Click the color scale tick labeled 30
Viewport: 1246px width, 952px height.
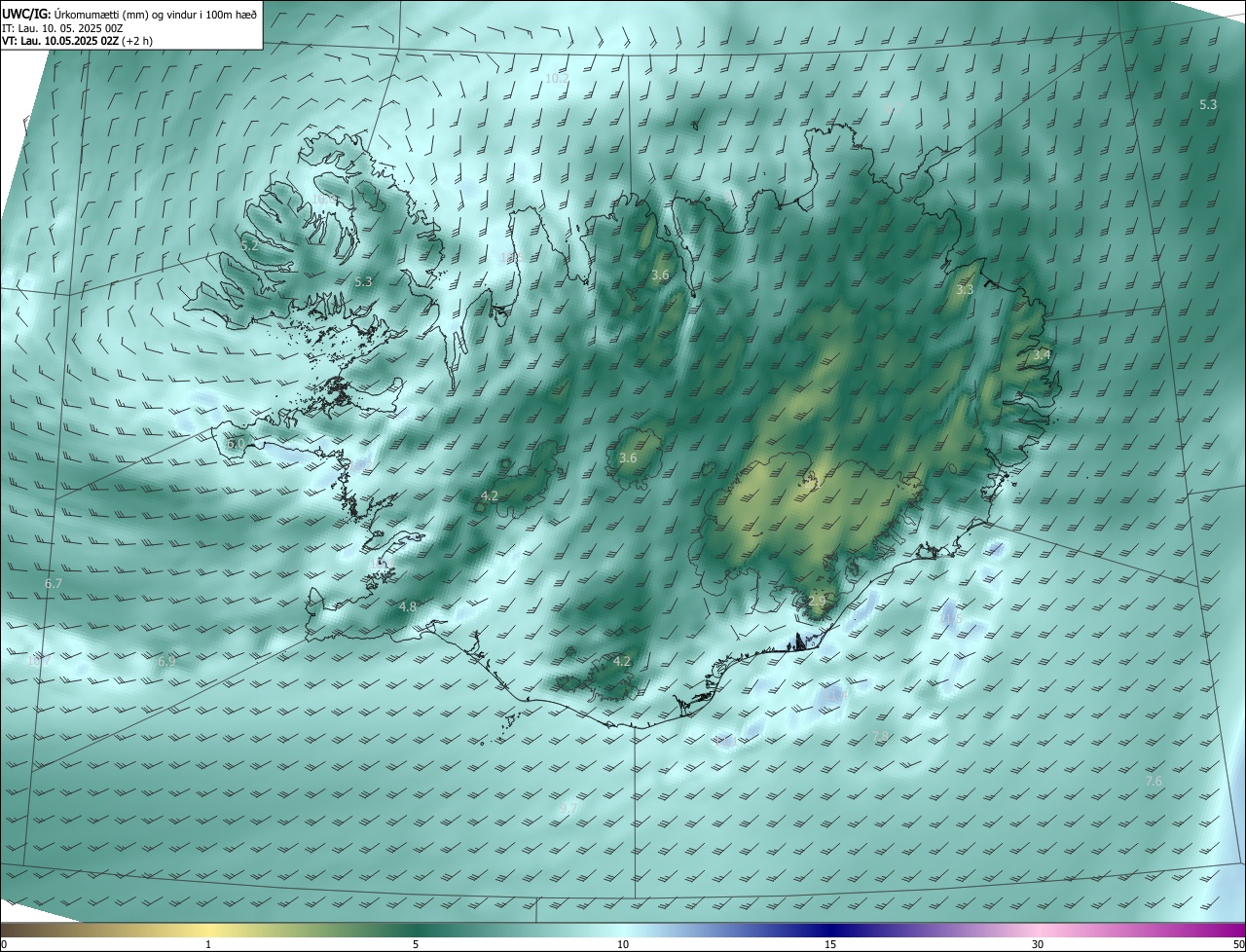[x=1038, y=944]
